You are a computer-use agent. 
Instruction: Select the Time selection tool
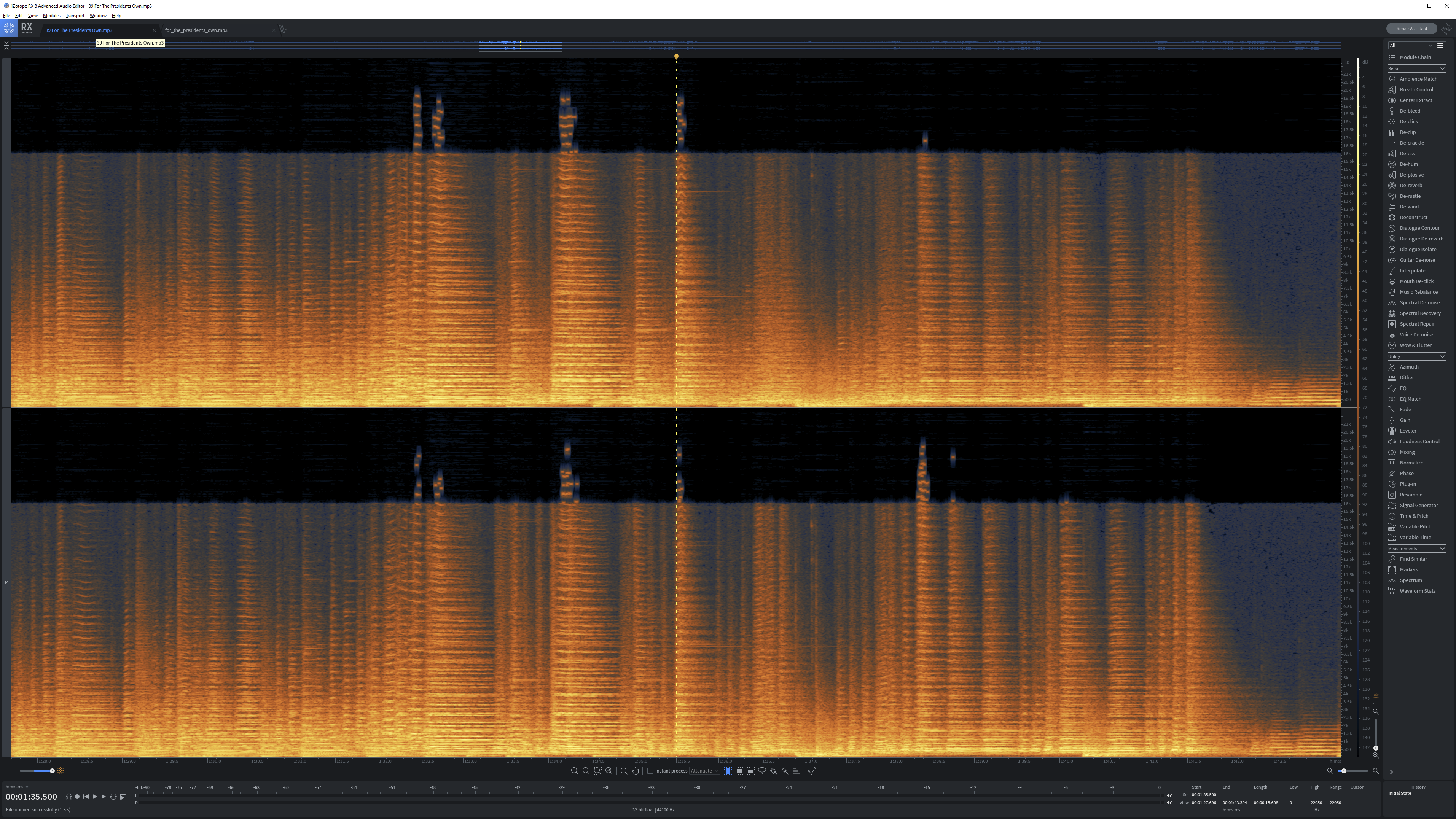coord(728,771)
